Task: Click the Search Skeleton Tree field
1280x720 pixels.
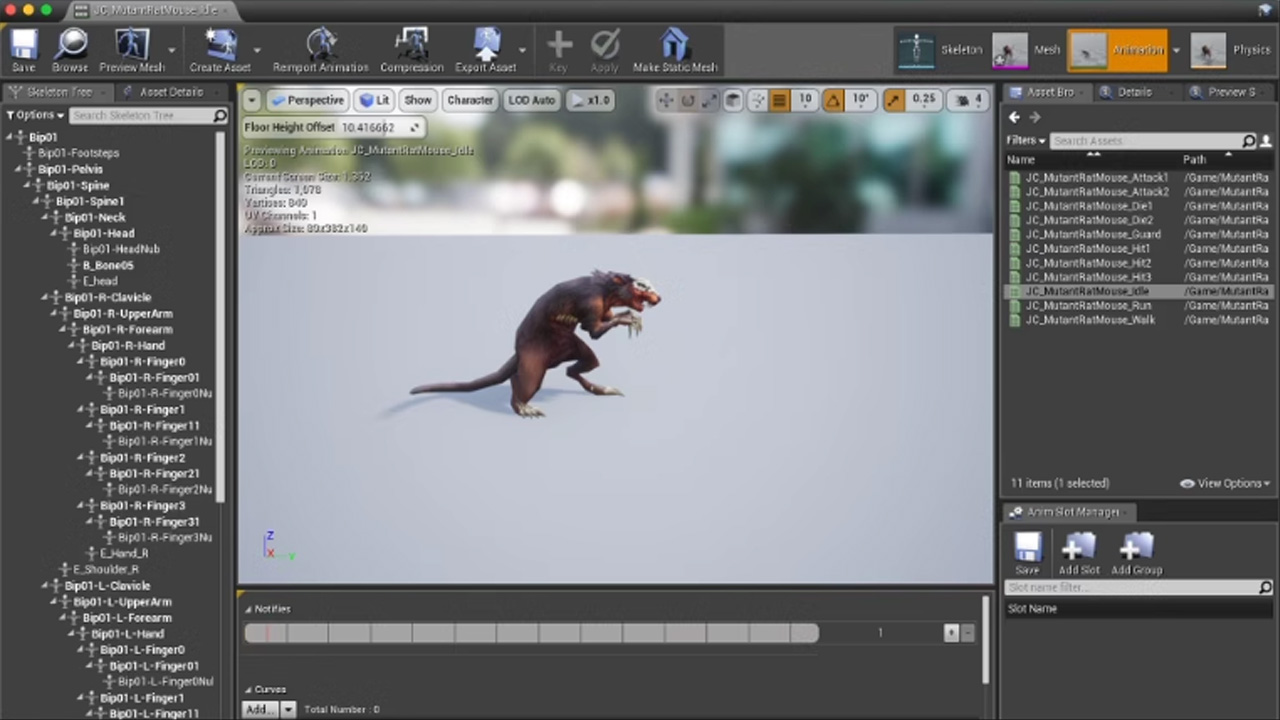Action: click(x=141, y=116)
